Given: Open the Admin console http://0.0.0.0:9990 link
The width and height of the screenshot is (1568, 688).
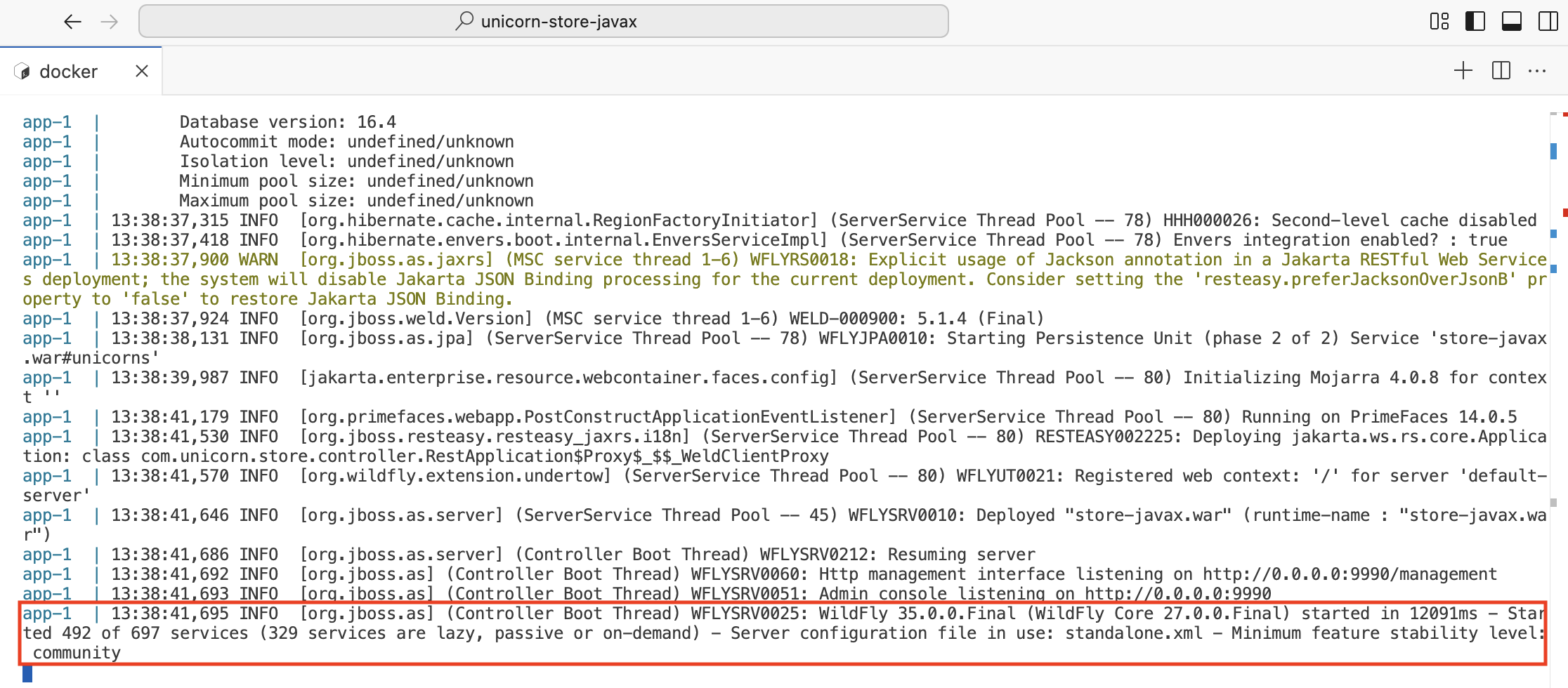Looking at the screenshot, I should 1177,594.
